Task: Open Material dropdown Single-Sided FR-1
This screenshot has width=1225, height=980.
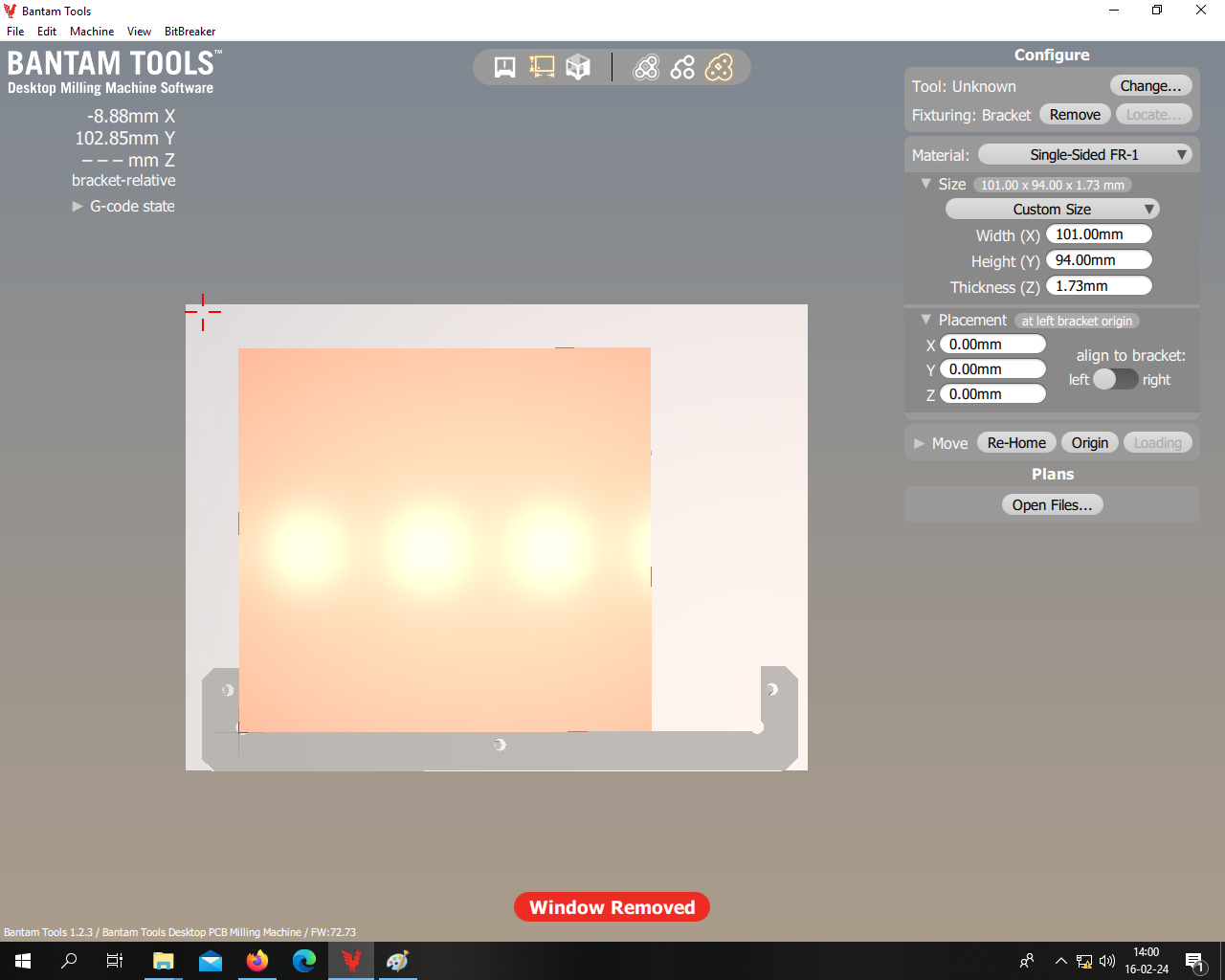Action: [x=1084, y=154]
